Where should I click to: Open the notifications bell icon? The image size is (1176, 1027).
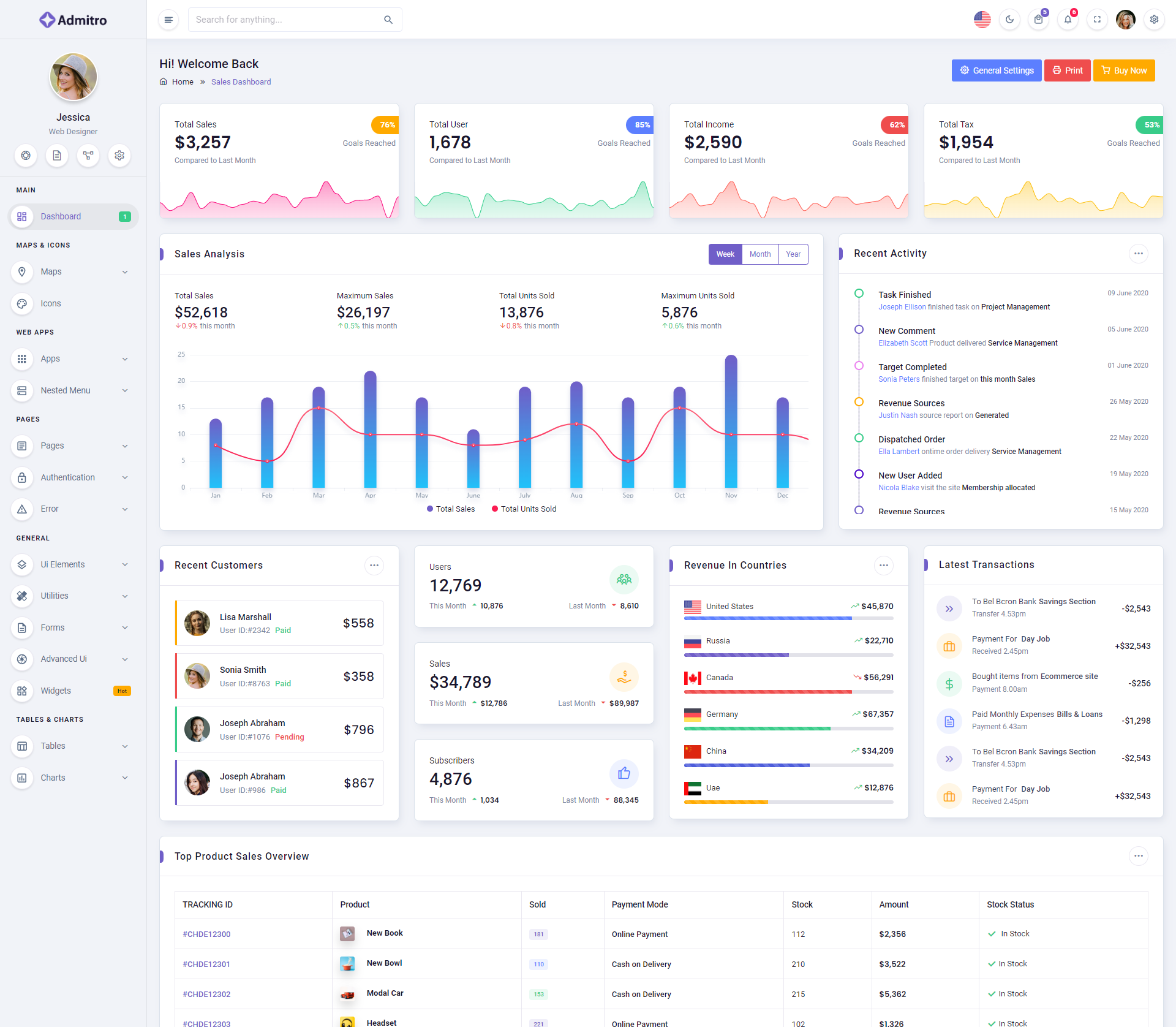pos(1068,20)
